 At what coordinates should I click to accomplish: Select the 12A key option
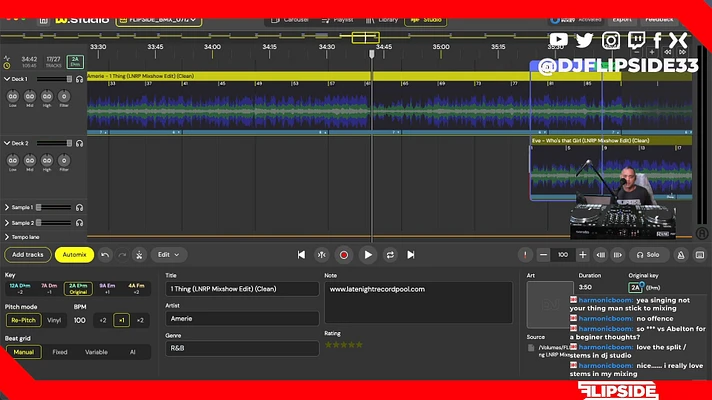coord(20,289)
